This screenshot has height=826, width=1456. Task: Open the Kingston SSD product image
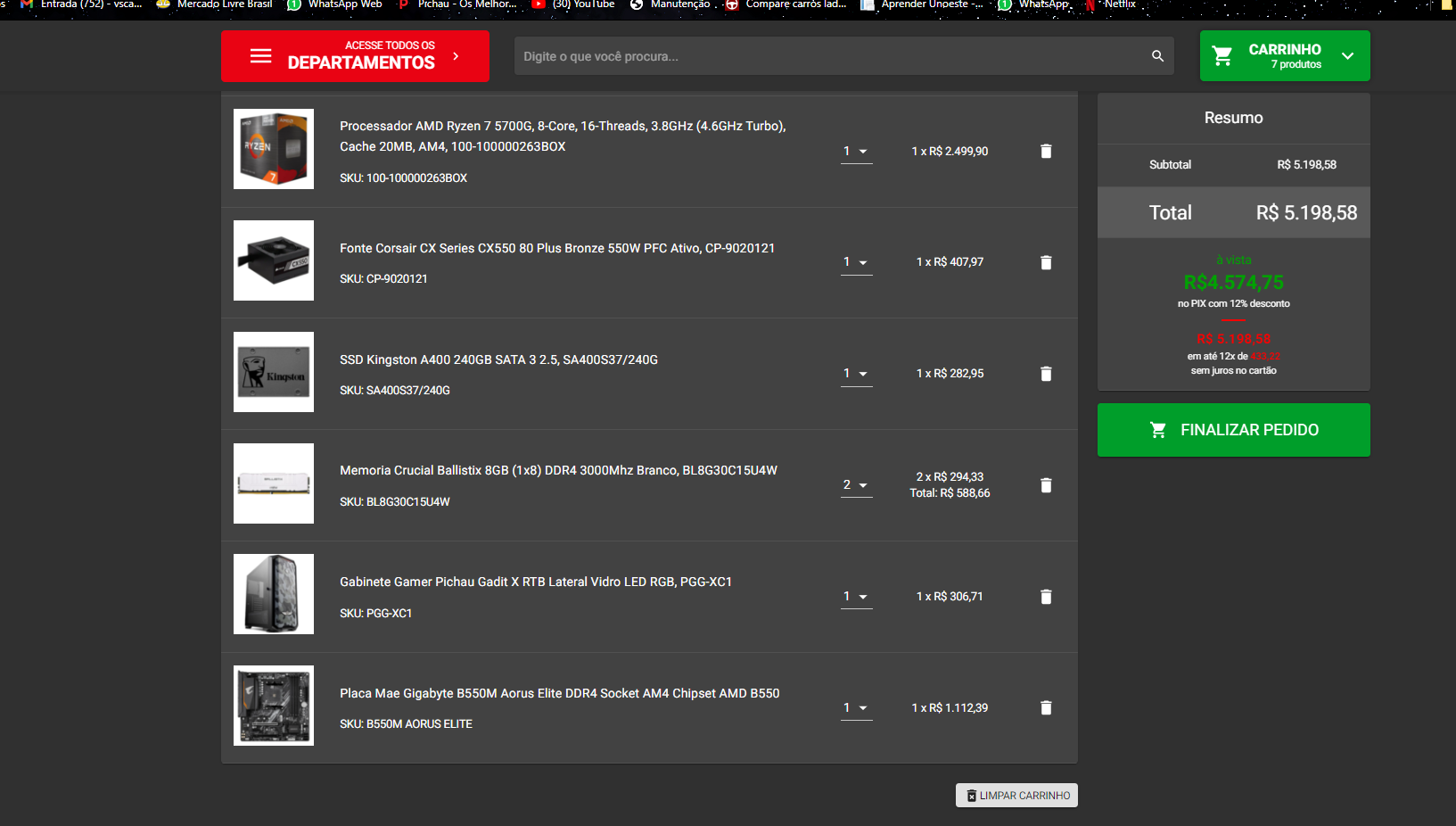click(274, 372)
